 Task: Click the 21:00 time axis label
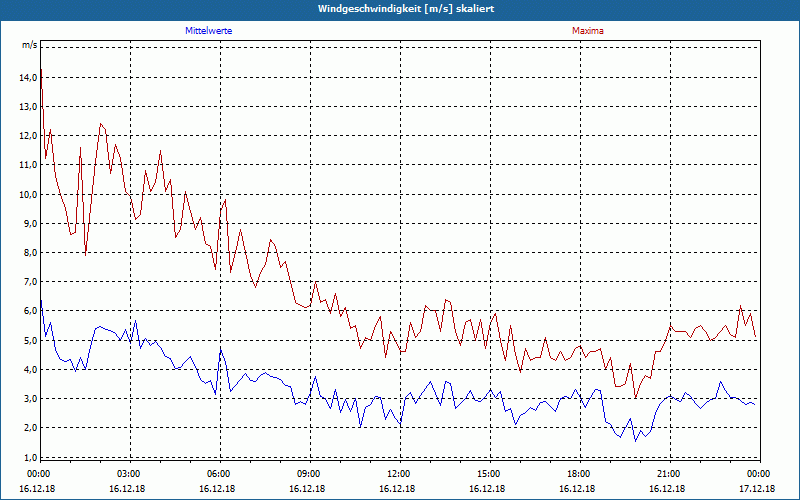(670, 474)
